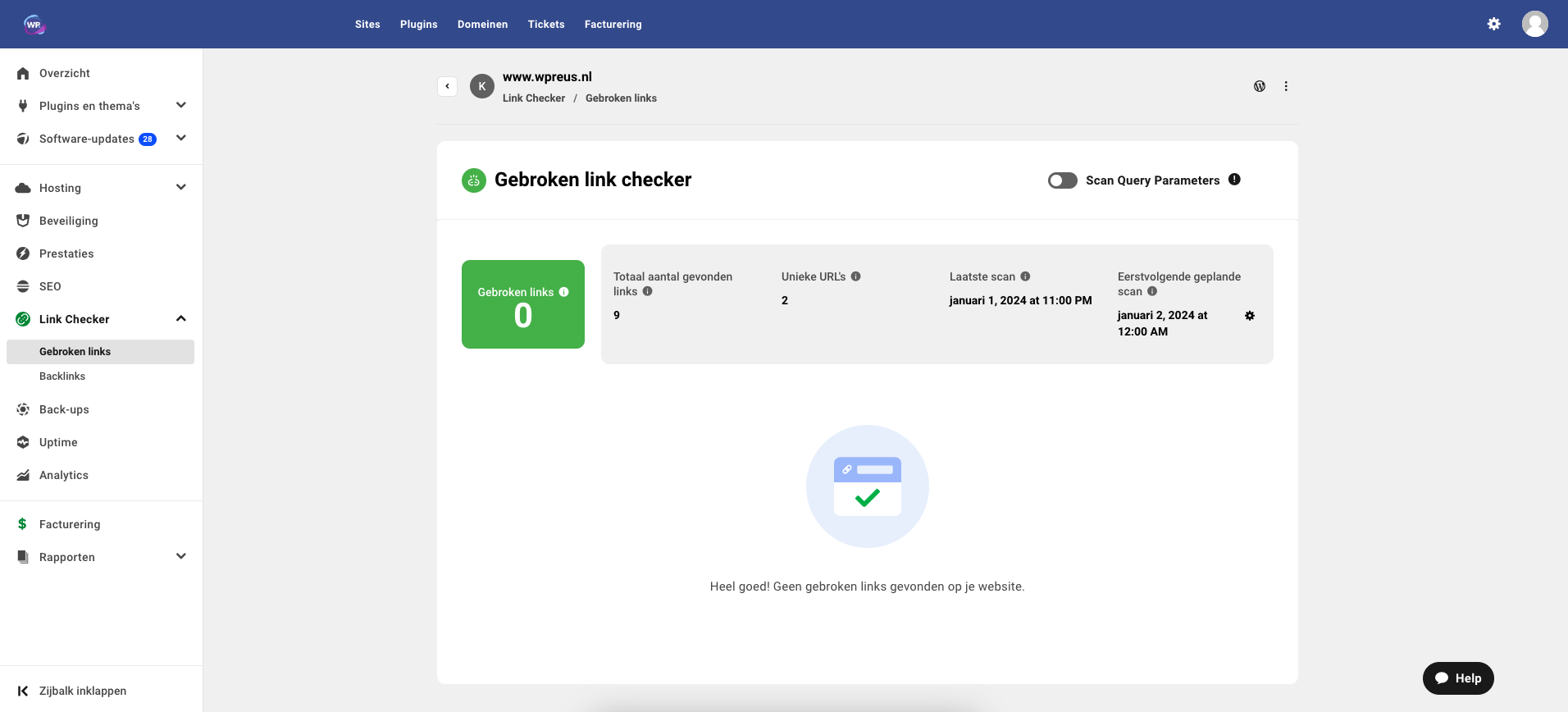The image size is (1568, 712).
Task: Open the Backlinks sidebar subitem
Action: [62, 377]
